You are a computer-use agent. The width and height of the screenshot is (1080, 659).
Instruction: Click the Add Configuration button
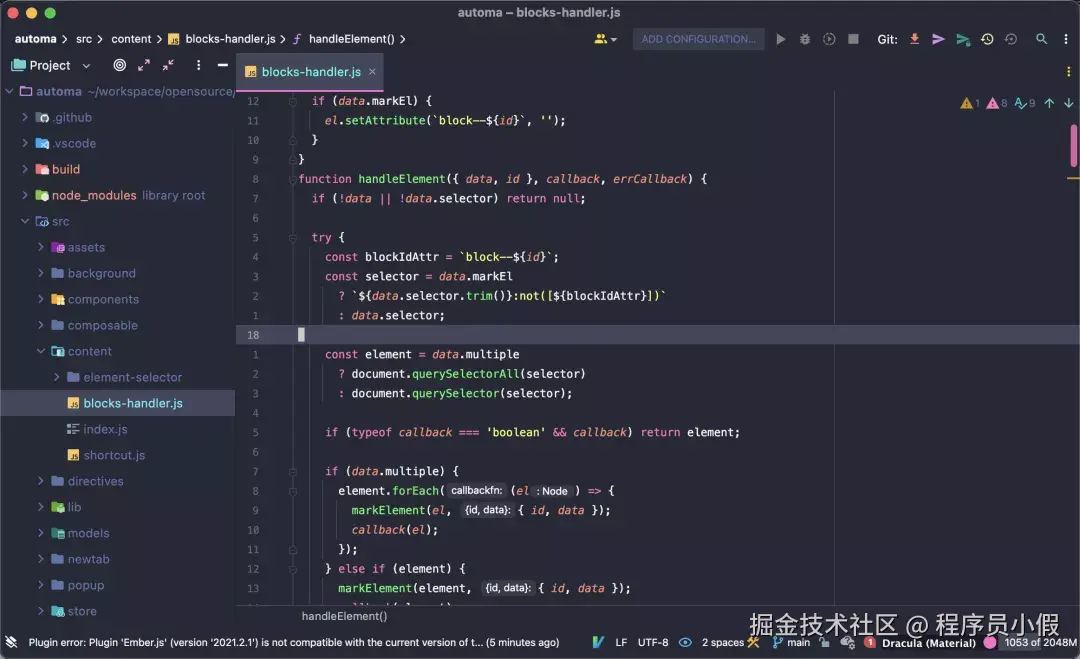[x=698, y=39]
